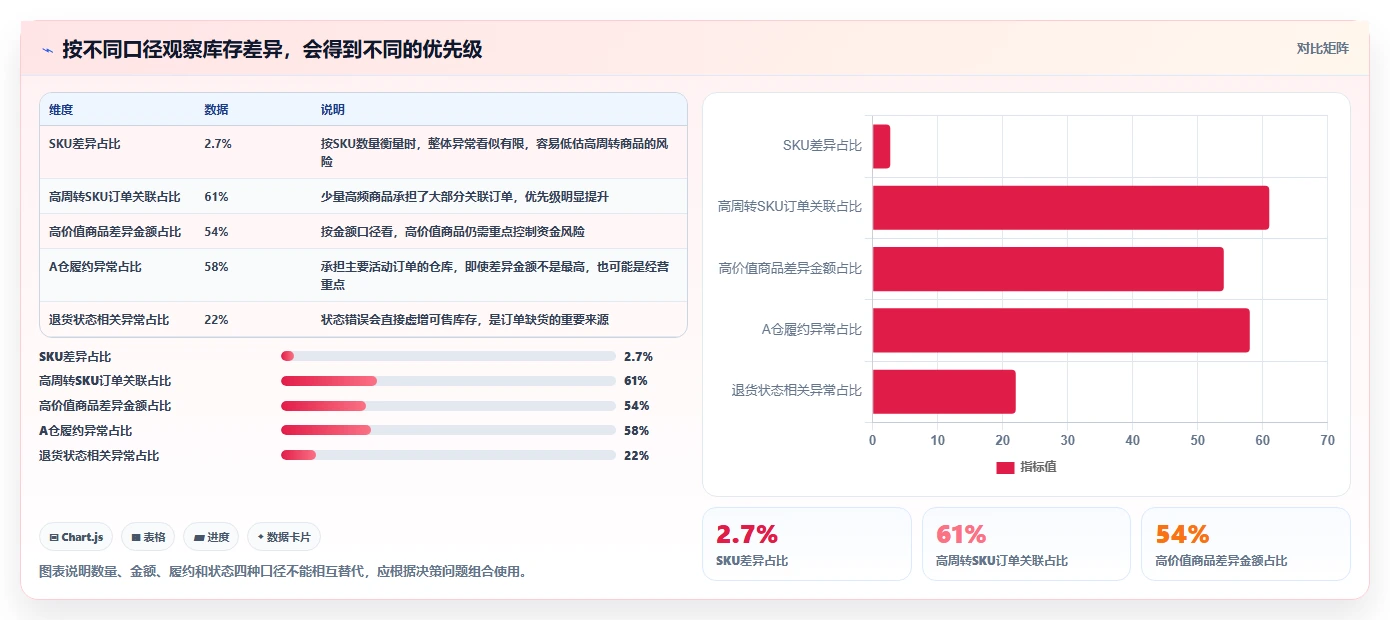Click the Chart.js chip

(77, 537)
